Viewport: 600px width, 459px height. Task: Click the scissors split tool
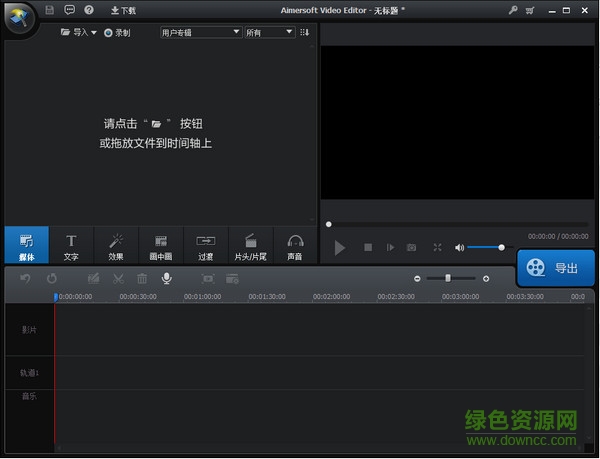click(118, 278)
